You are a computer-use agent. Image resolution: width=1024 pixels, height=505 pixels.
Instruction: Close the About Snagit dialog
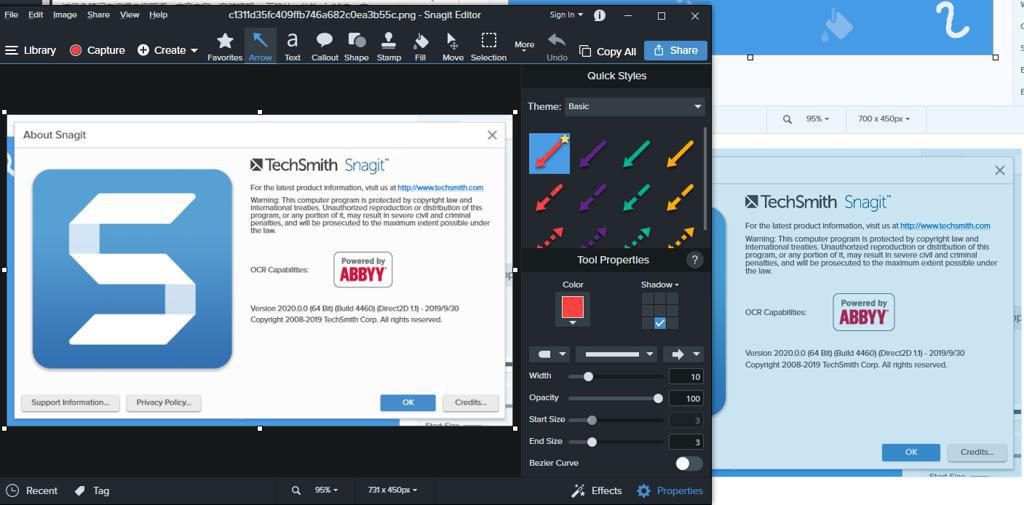pos(492,135)
